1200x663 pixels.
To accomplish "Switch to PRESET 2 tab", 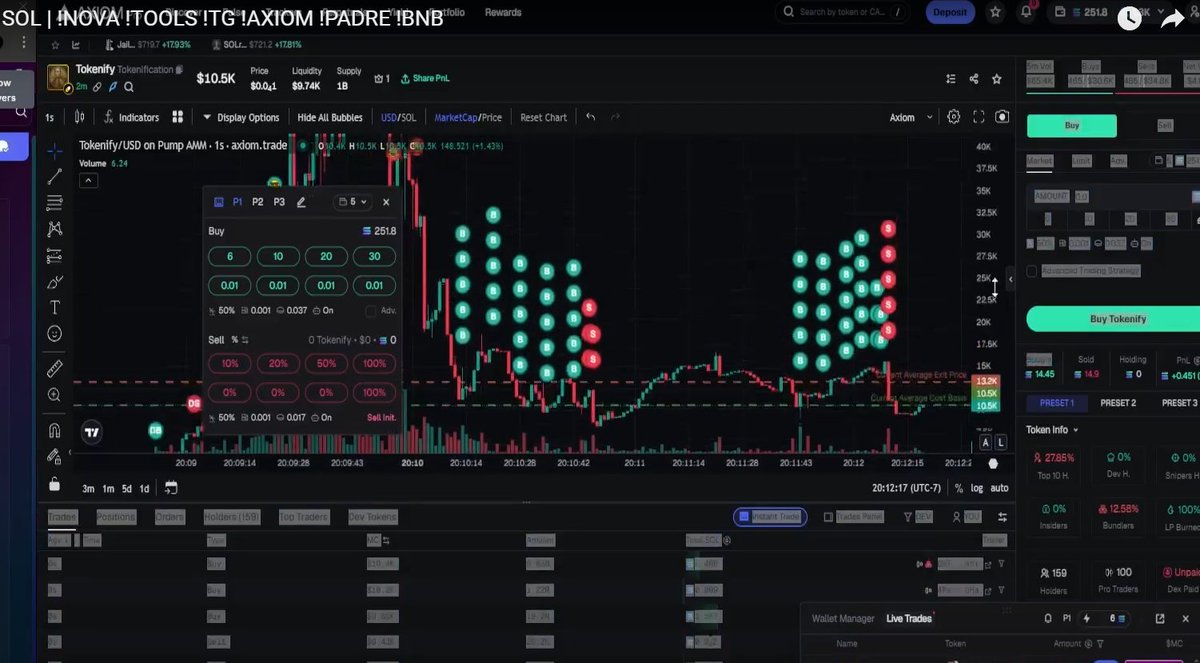I will click(x=1118, y=403).
